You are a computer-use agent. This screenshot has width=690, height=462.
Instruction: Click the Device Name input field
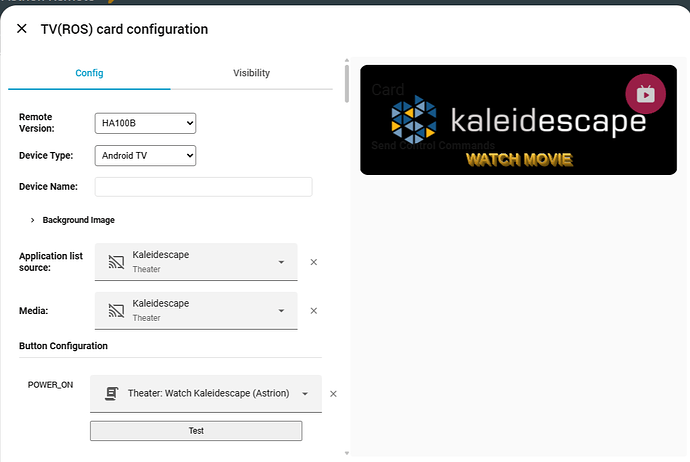pos(203,187)
